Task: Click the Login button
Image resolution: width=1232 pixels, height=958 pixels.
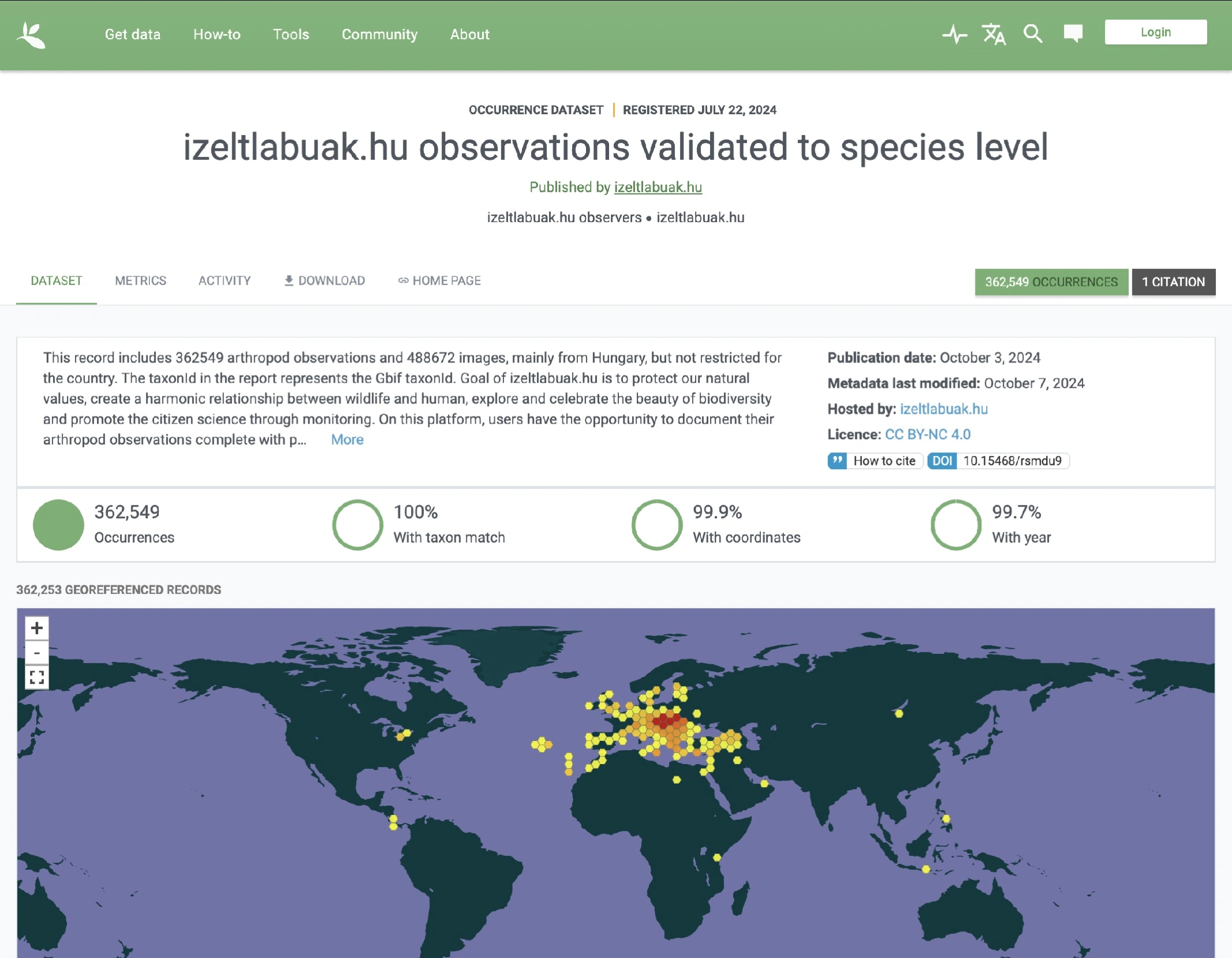Action: click(1155, 32)
